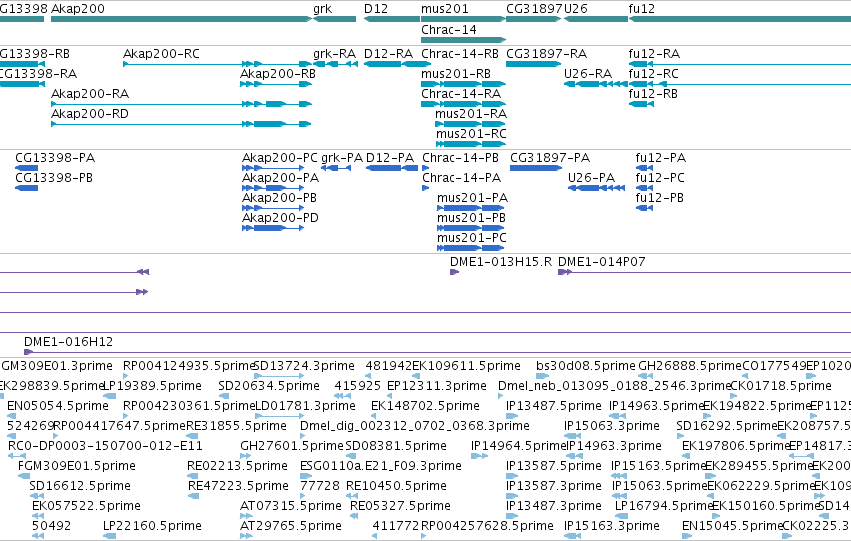The height and width of the screenshot is (541, 851).
Task: Click the Chrac-14-RA transcript label
Action: tap(461, 94)
